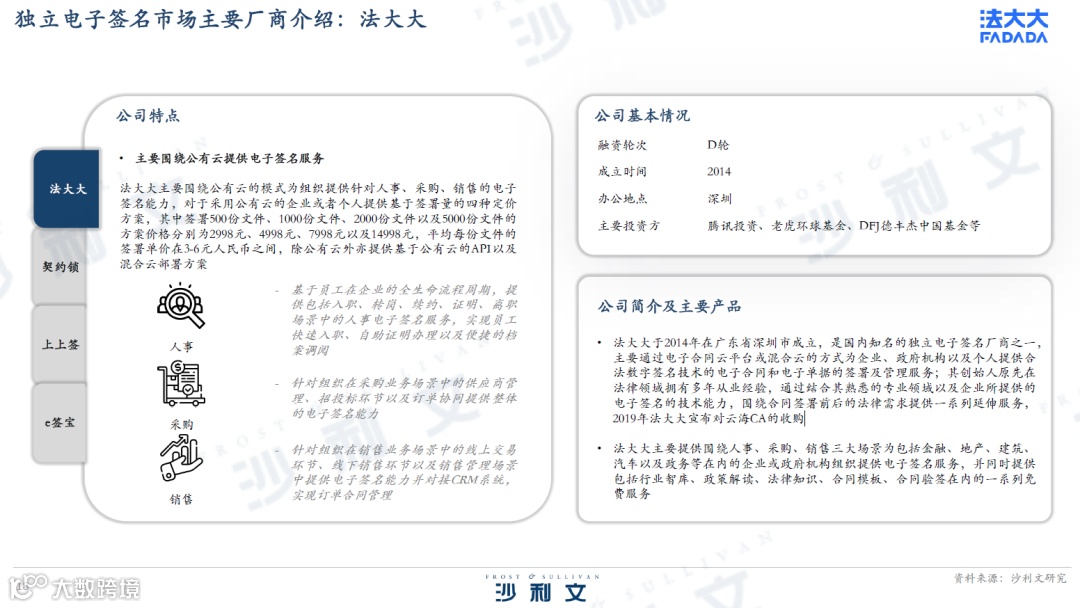Click the 沙利文 Frost & Sullivan footer logo

pyautogui.click(x=541, y=587)
